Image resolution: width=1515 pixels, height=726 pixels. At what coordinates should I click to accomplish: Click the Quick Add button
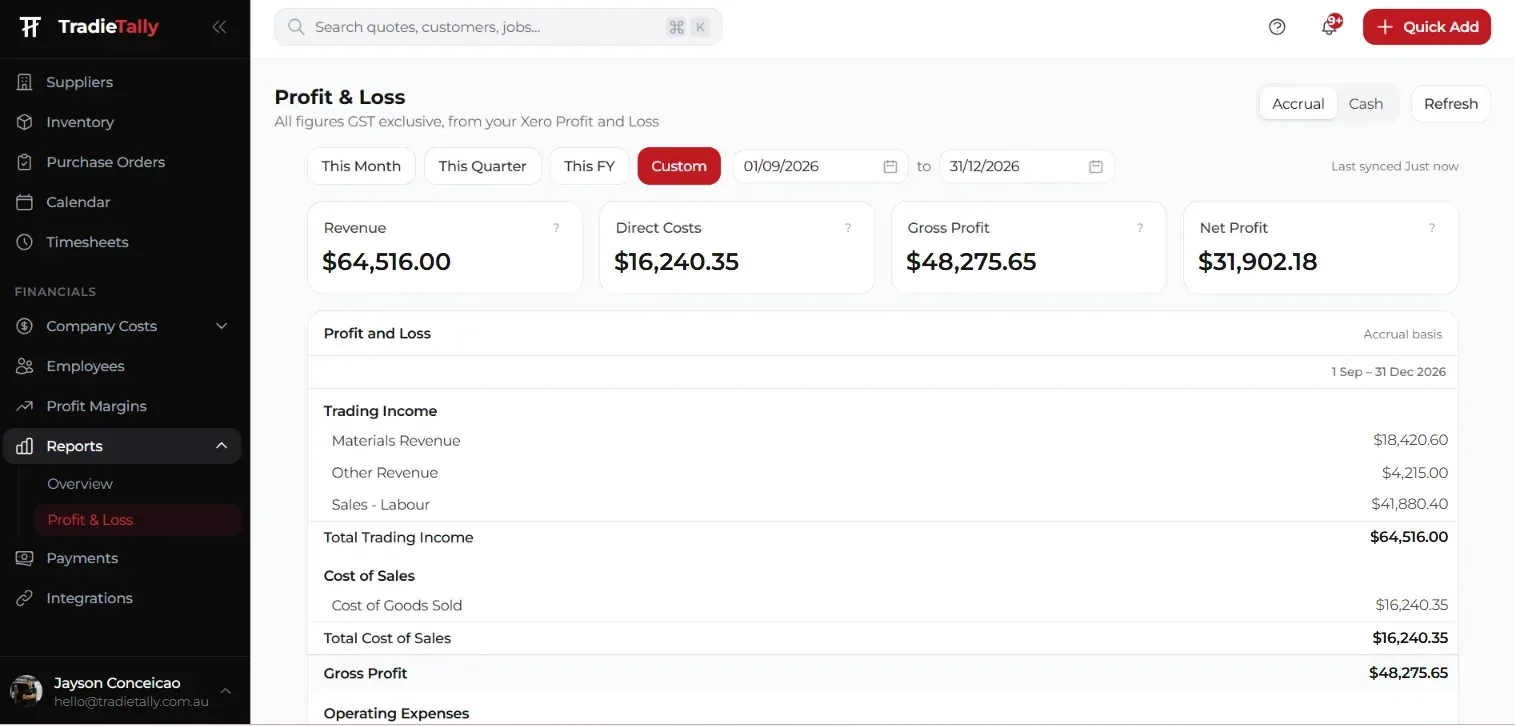coord(1427,27)
